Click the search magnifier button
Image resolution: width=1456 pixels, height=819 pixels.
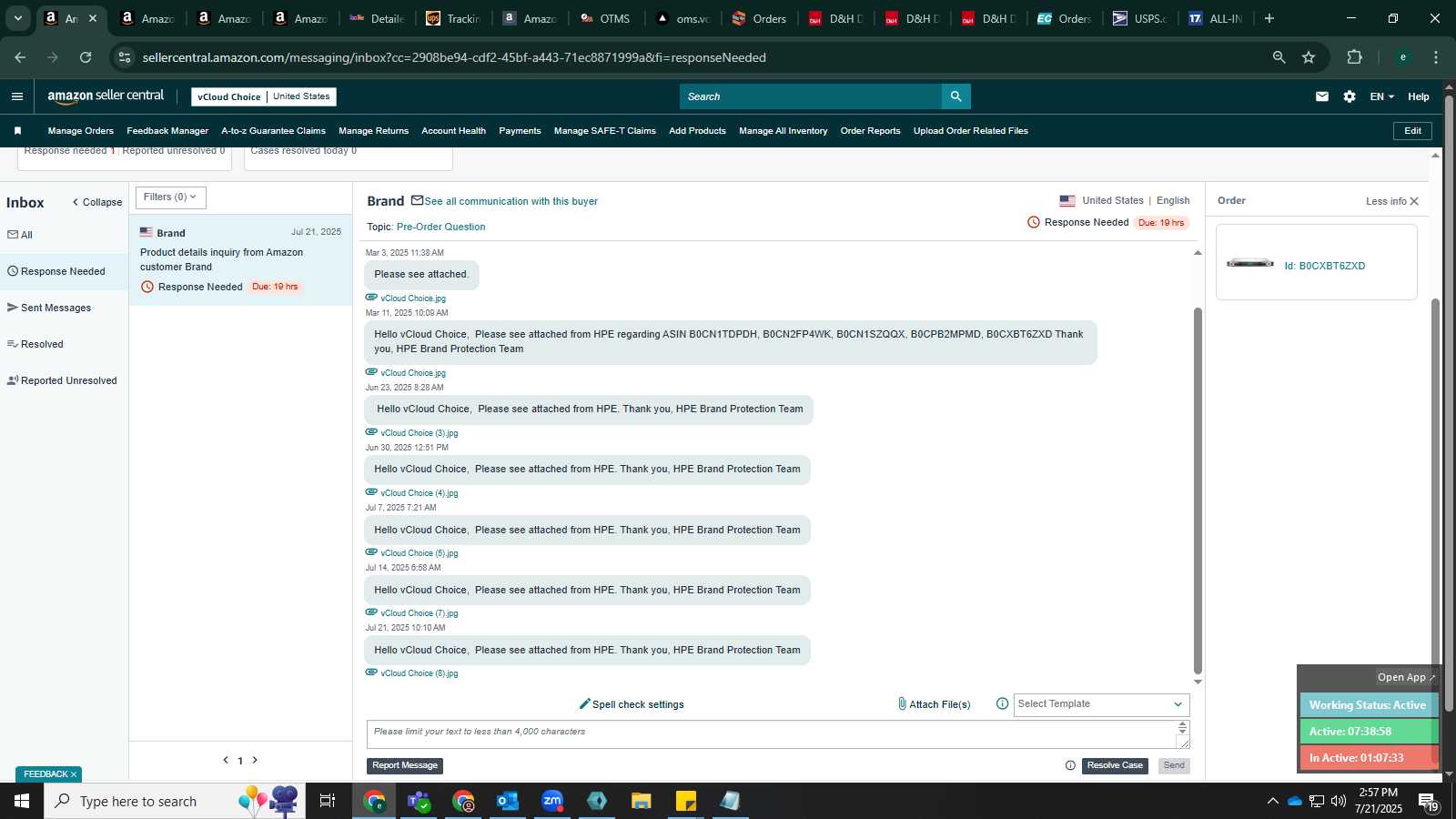point(955,96)
